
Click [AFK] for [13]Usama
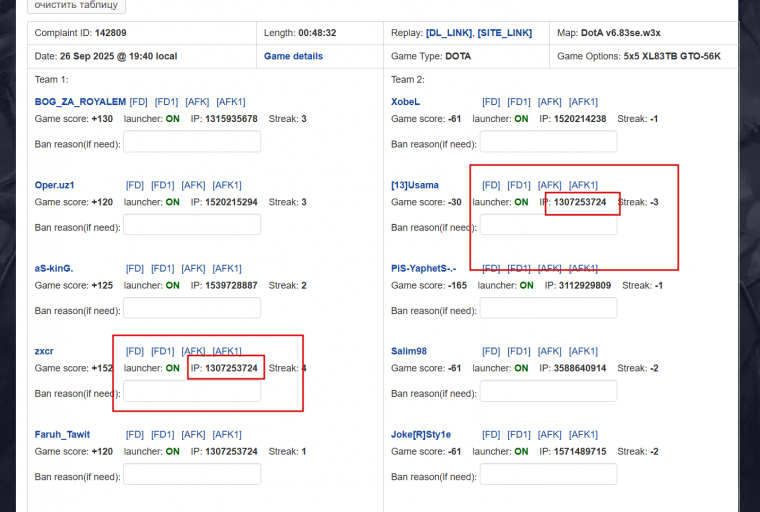click(x=550, y=185)
